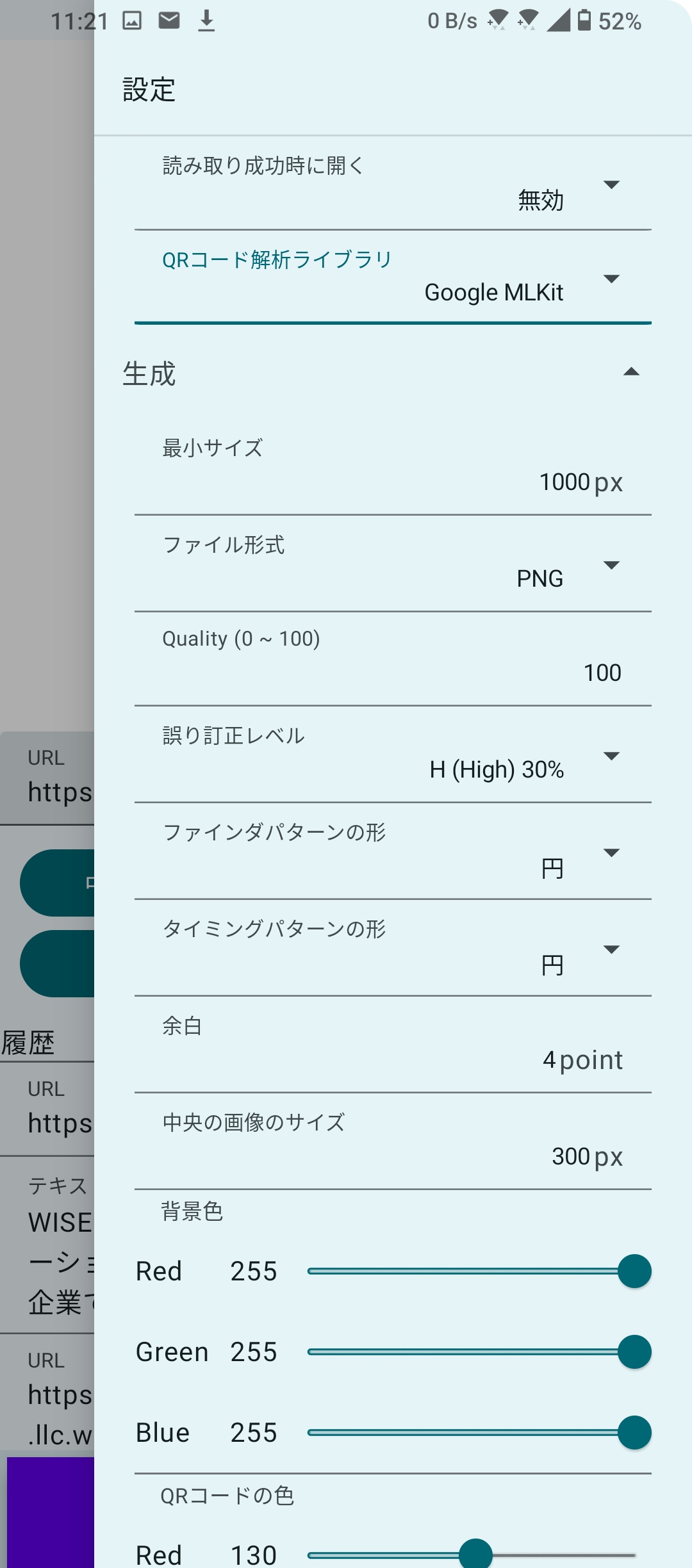Open the ファイル形式 PNG dropdown
692x1568 pixels.
click(540, 578)
